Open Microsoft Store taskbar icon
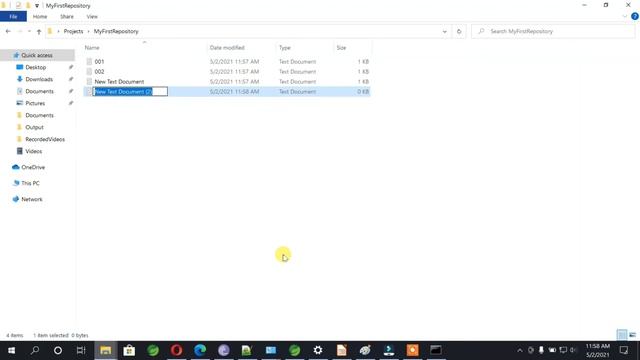The width and height of the screenshot is (640, 360). coord(129,350)
